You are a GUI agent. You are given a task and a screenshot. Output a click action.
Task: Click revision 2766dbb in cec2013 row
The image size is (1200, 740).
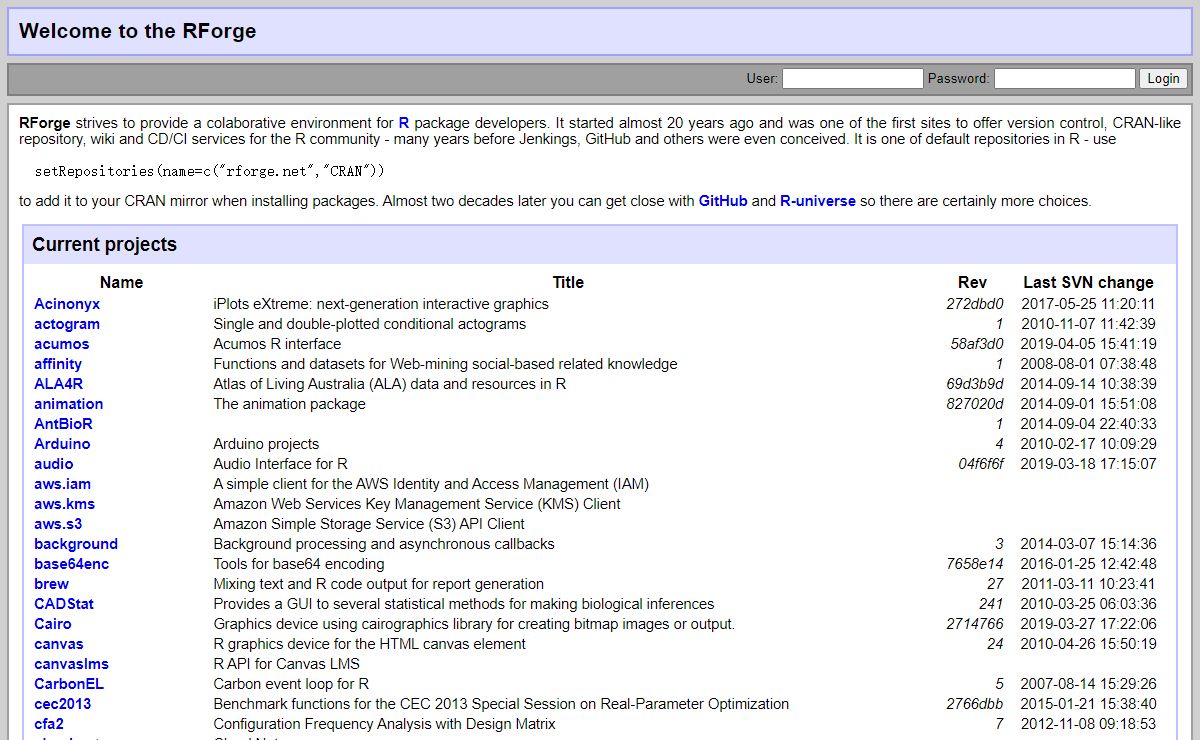click(x=974, y=704)
